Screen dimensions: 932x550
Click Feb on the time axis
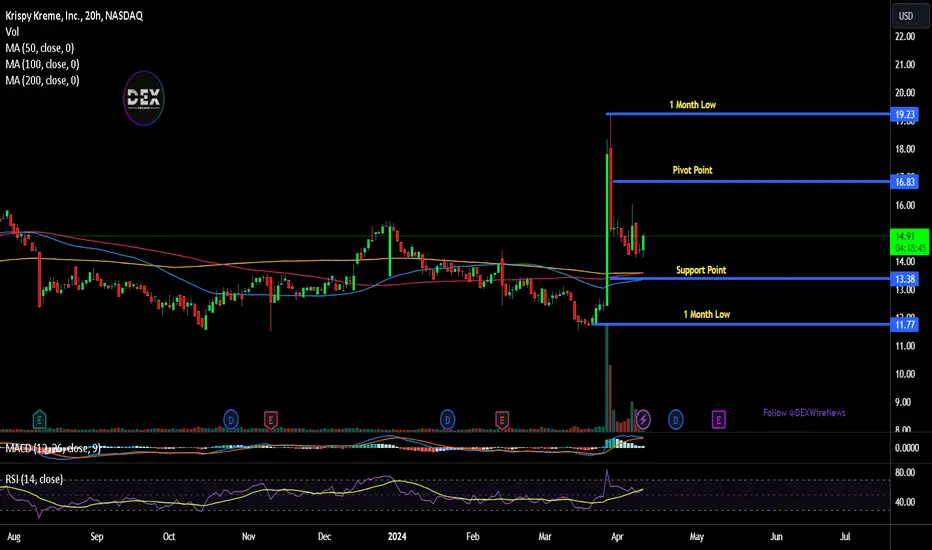click(473, 536)
